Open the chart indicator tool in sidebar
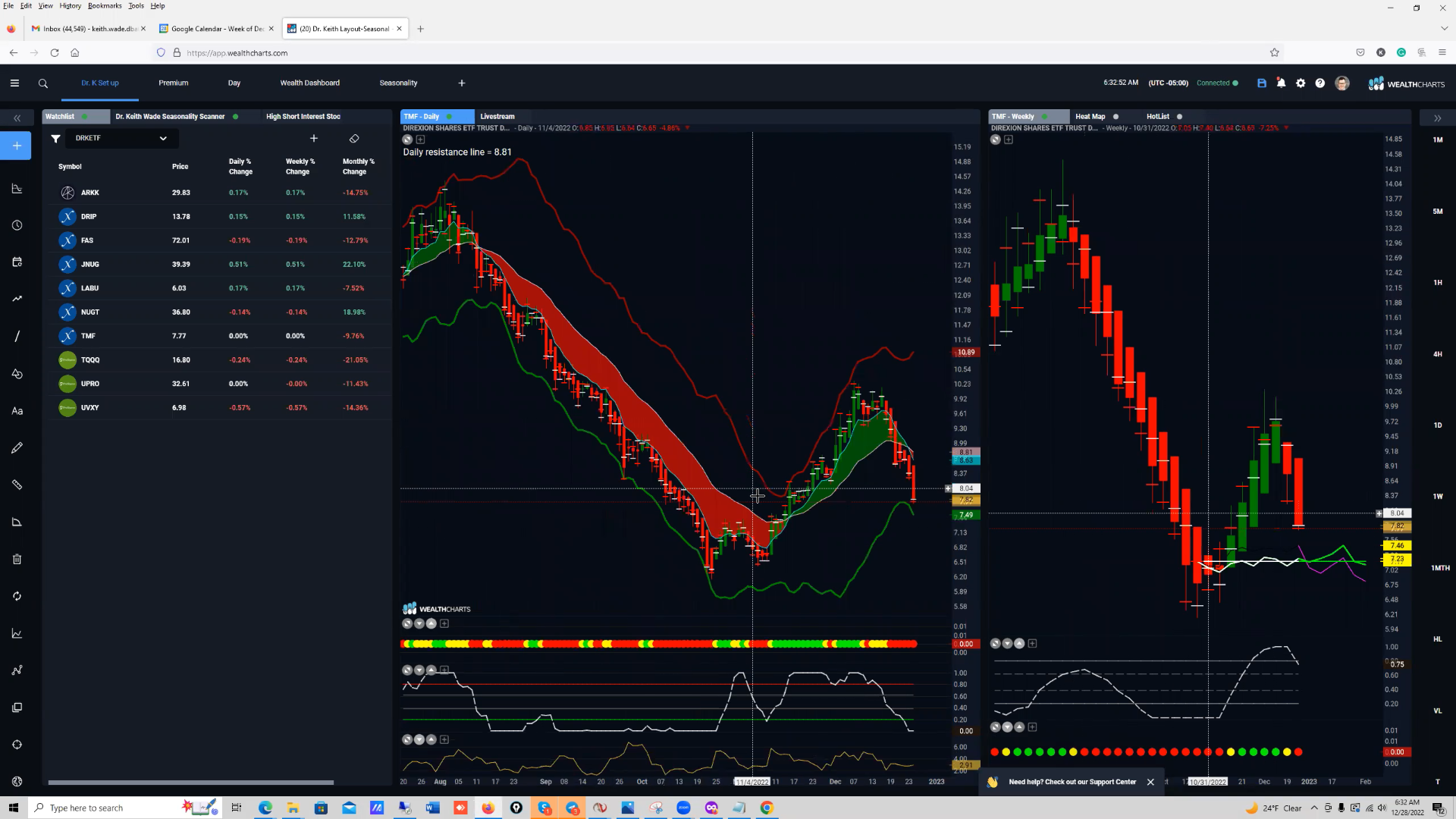The height and width of the screenshot is (819, 1456). [17, 188]
